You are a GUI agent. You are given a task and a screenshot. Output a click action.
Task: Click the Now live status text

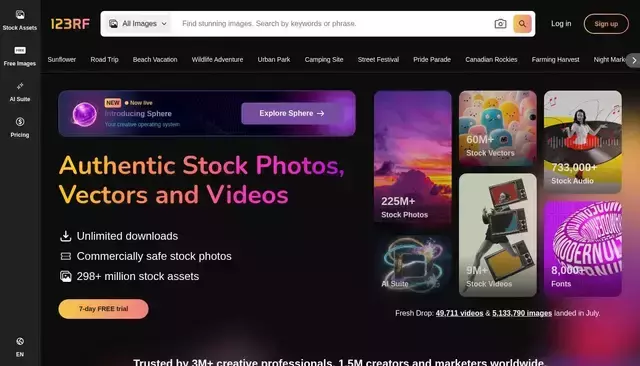coord(141,103)
